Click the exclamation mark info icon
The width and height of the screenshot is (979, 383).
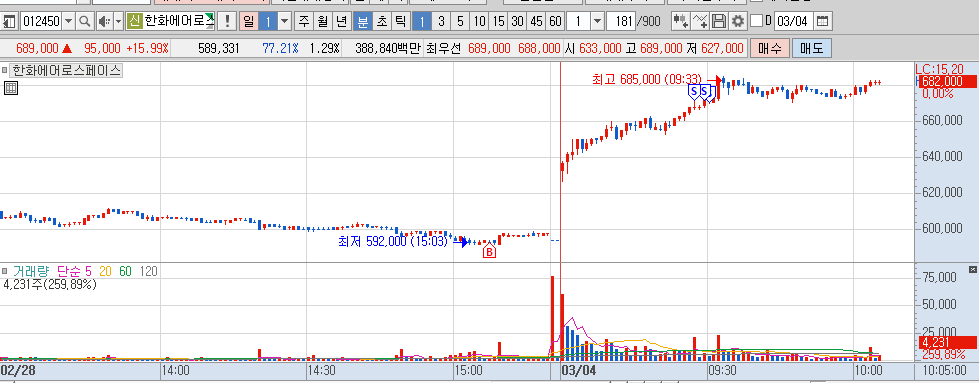pos(227,22)
